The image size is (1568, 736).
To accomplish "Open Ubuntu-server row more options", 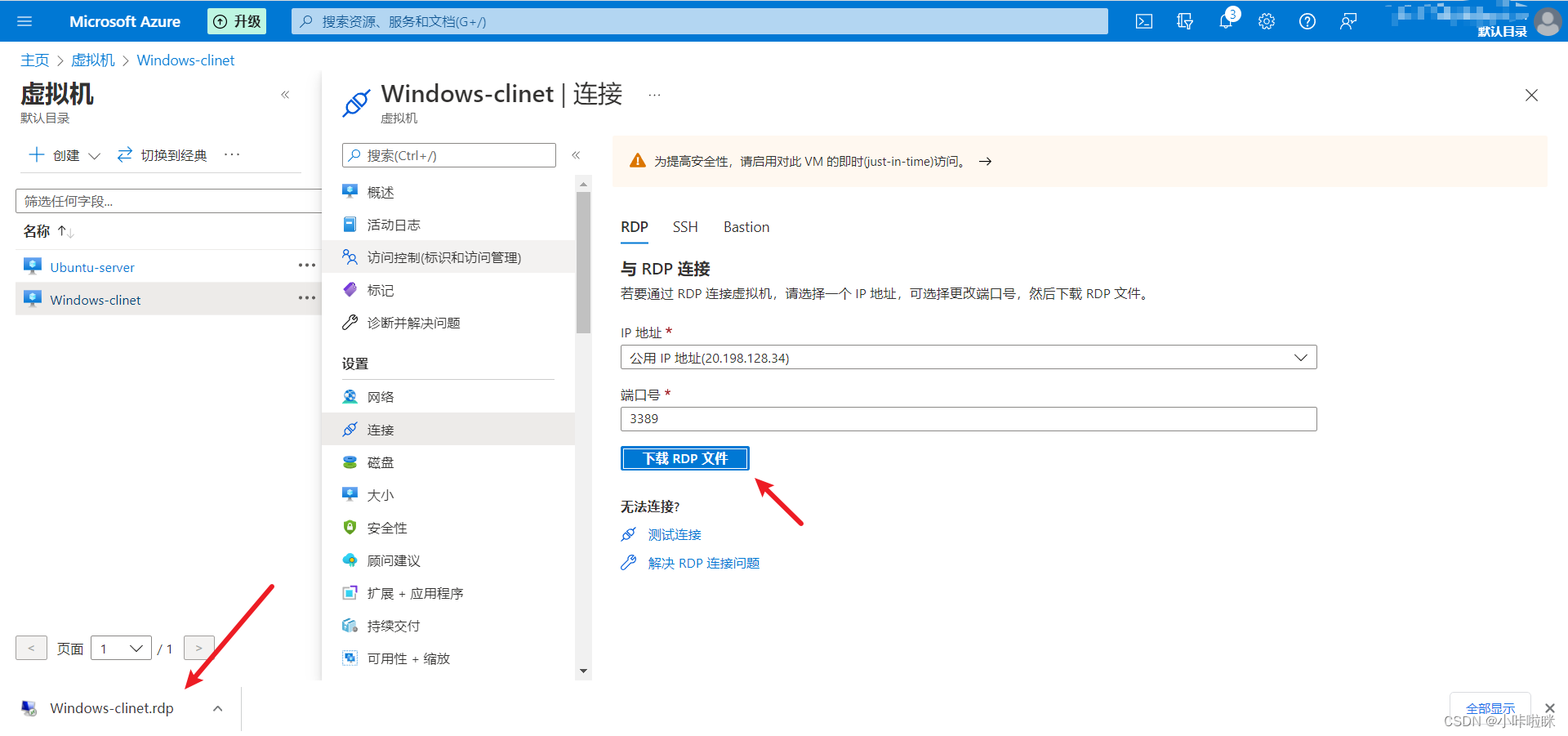I will coord(307,265).
